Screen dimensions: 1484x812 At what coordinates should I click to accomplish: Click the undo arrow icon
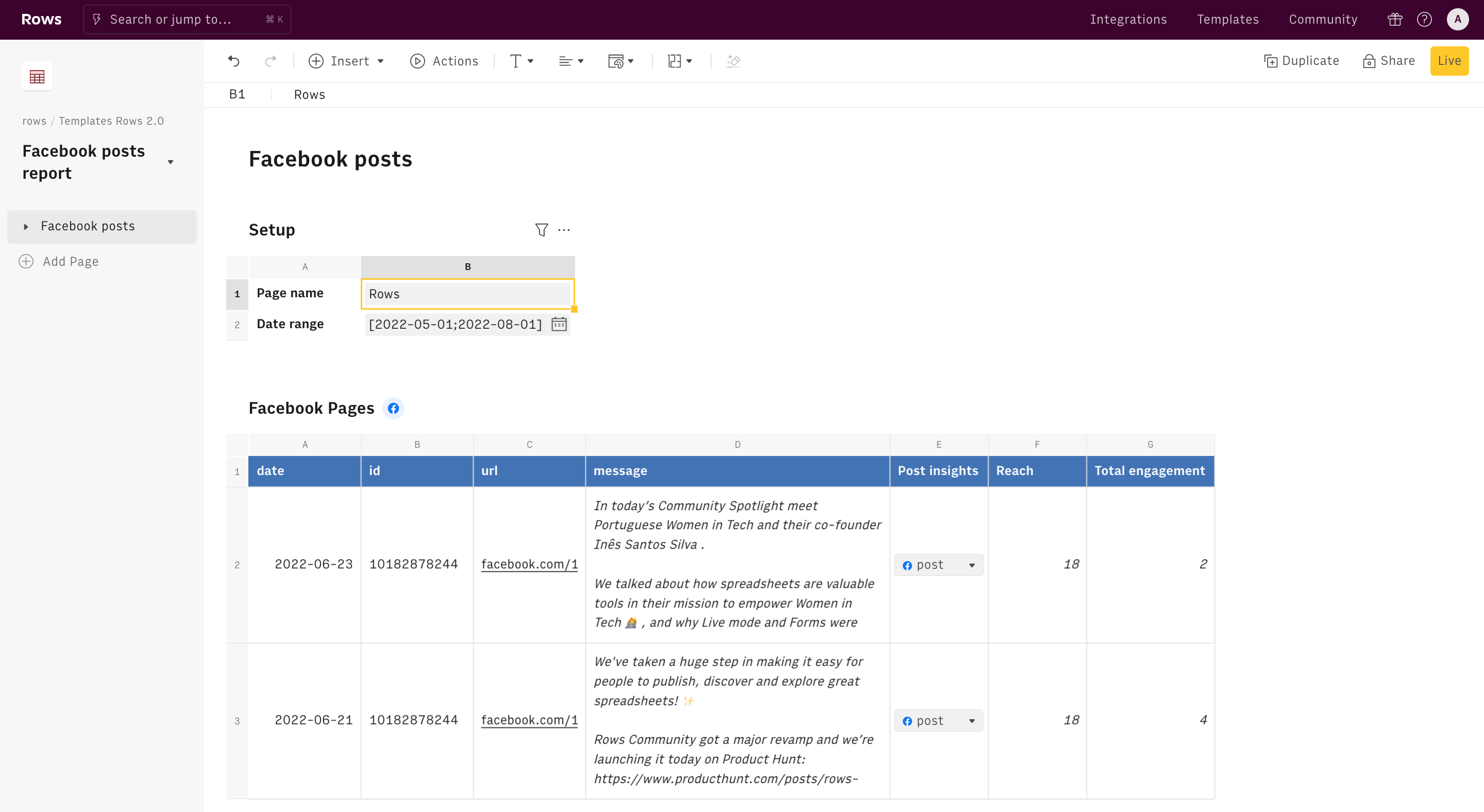tap(233, 61)
